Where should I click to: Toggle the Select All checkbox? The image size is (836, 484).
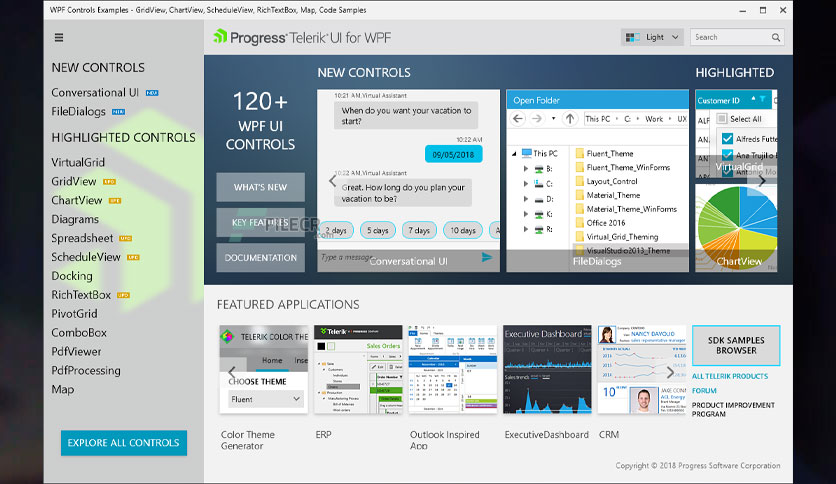(x=722, y=119)
